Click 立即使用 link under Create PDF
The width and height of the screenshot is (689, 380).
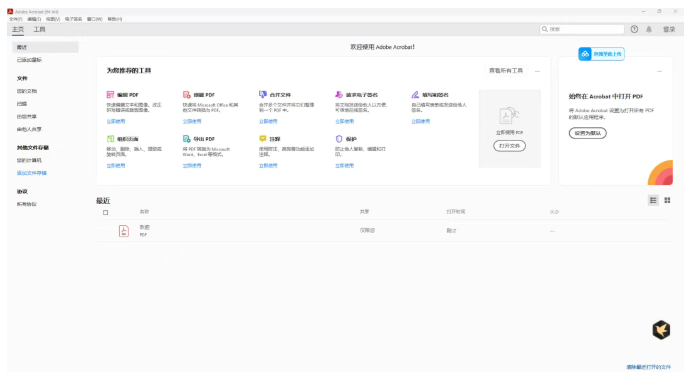point(192,121)
